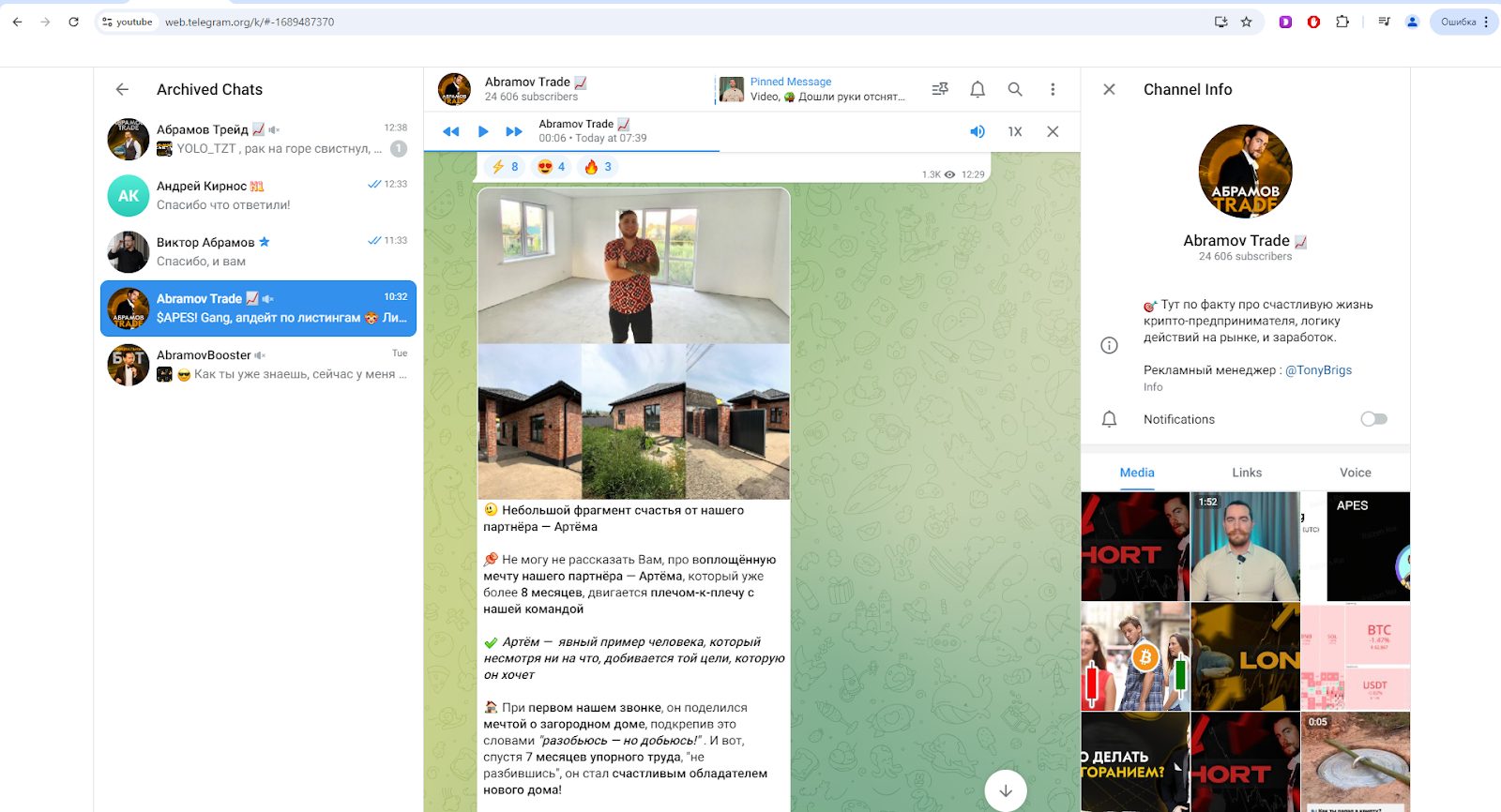Open the 1:52 video thumbnail

point(1245,547)
